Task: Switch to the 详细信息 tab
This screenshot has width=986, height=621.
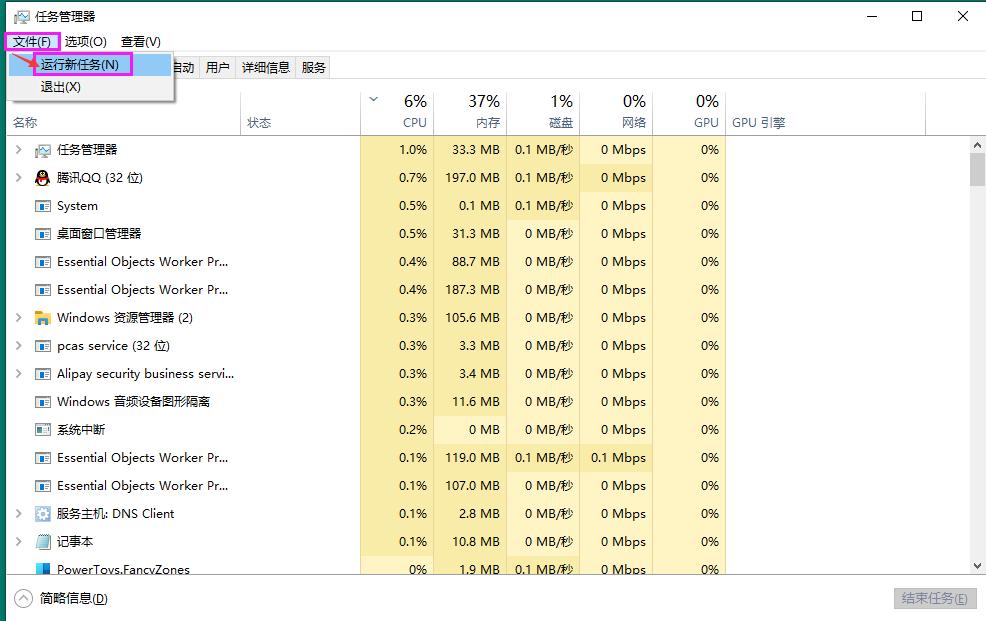Action: (x=265, y=68)
